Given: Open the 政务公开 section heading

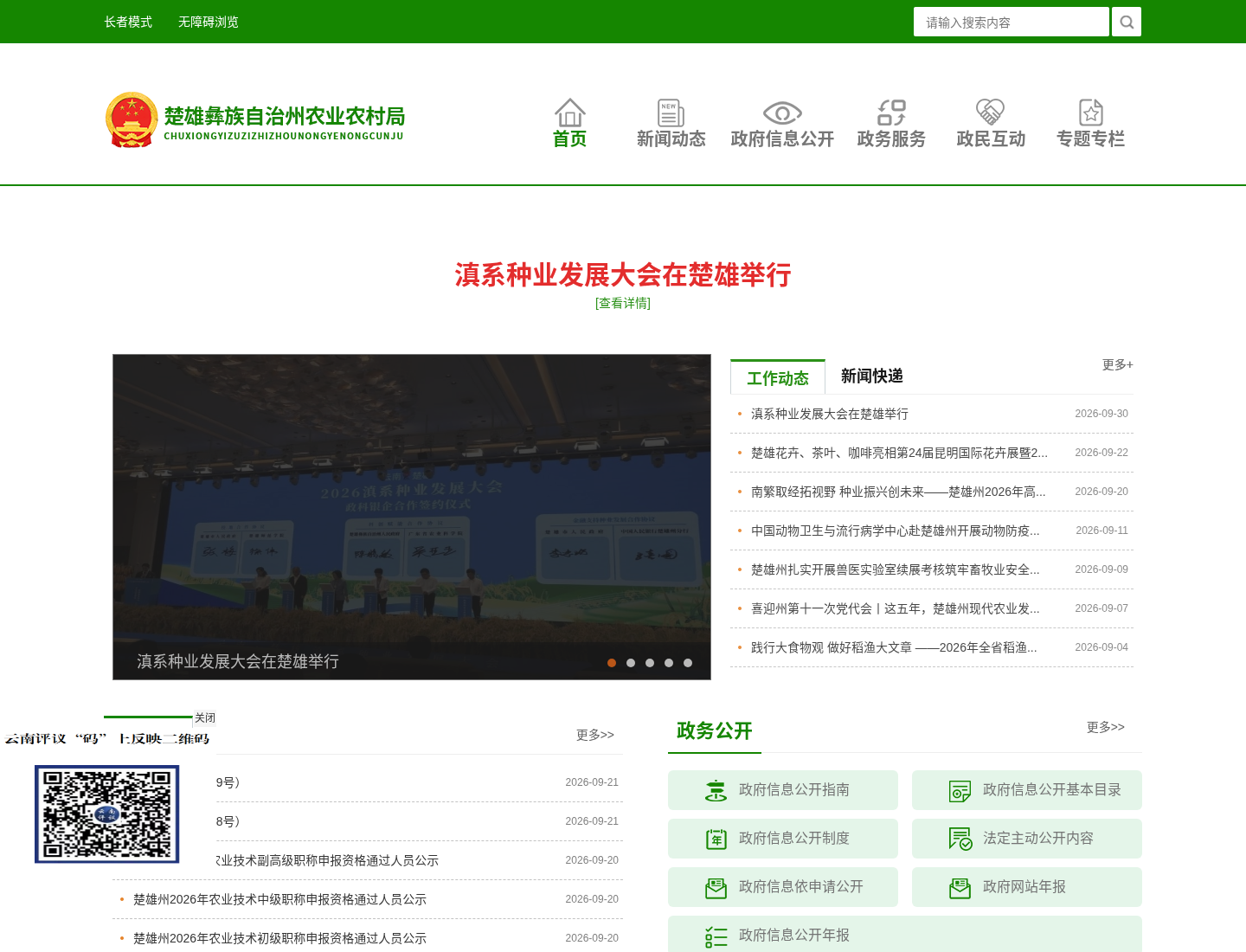Looking at the screenshot, I should pyautogui.click(x=715, y=730).
